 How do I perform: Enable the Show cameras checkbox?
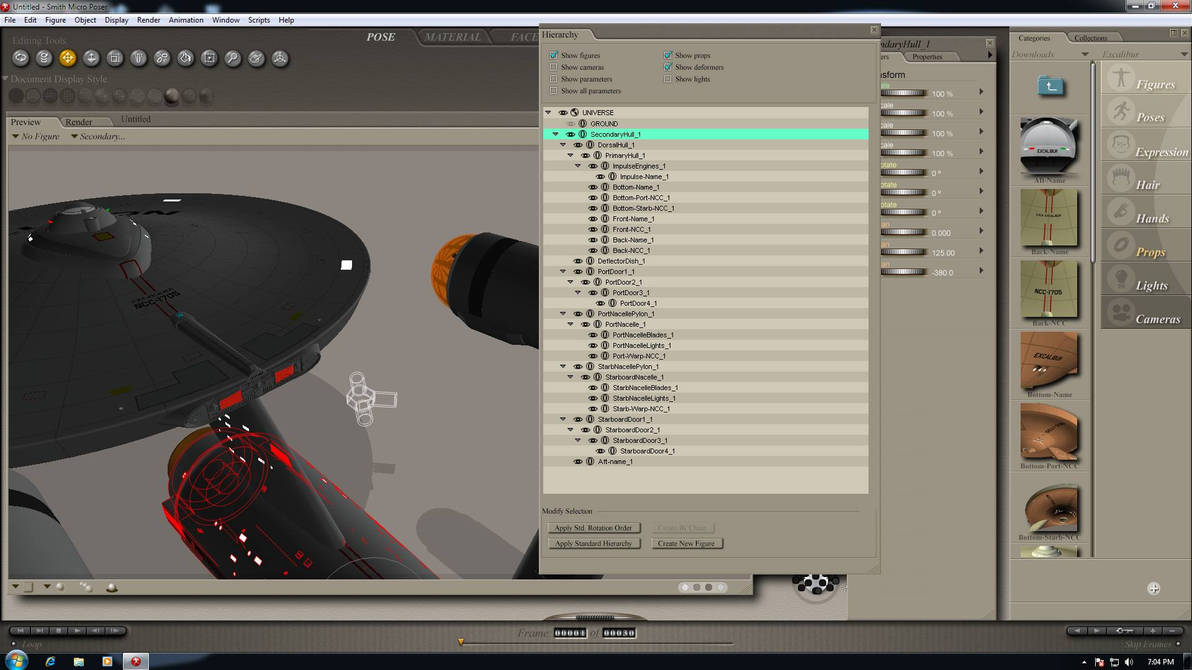pos(553,67)
